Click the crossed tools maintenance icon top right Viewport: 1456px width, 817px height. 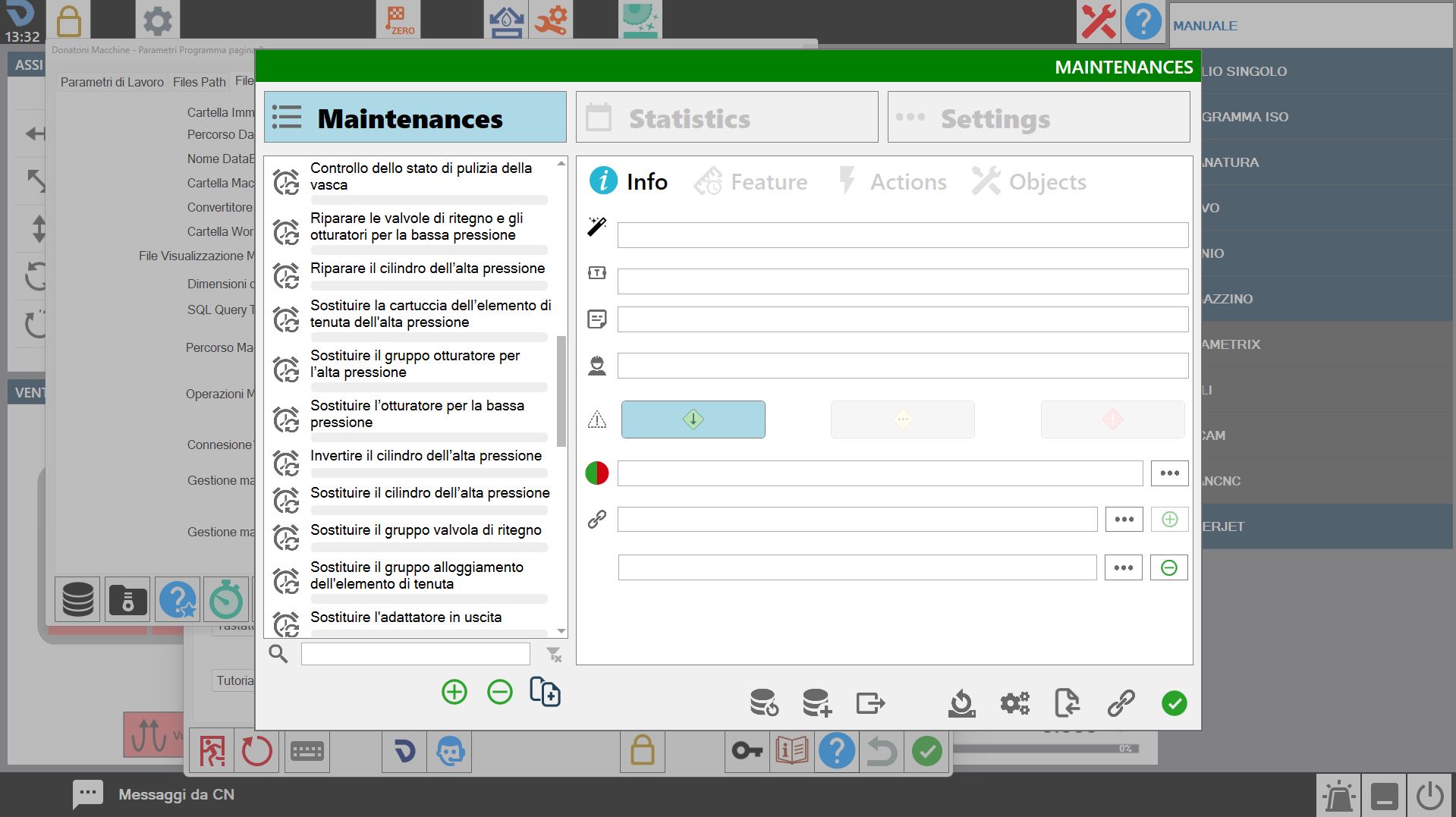pos(1098,21)
